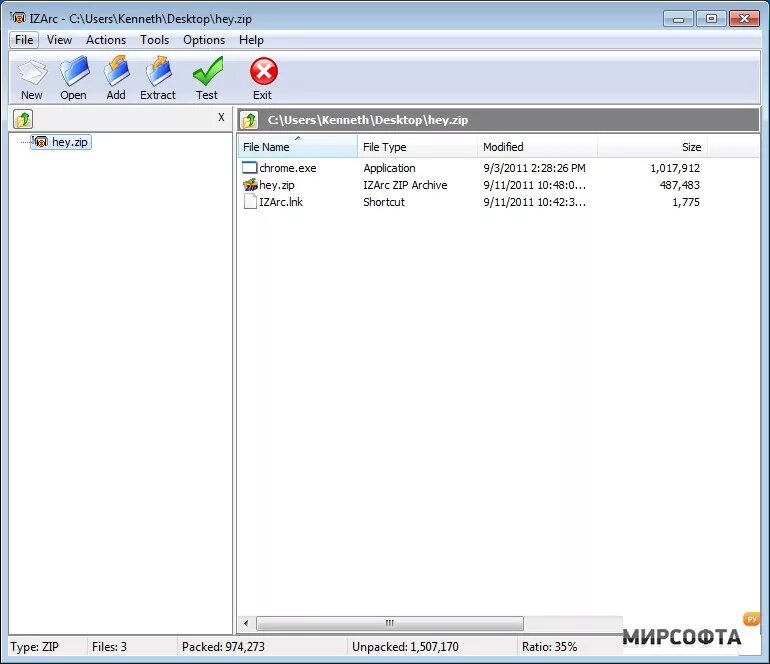Open the Actions menu
Viewport: 770px width, 664px height.
pyautogui.click(x=106, y=40)
